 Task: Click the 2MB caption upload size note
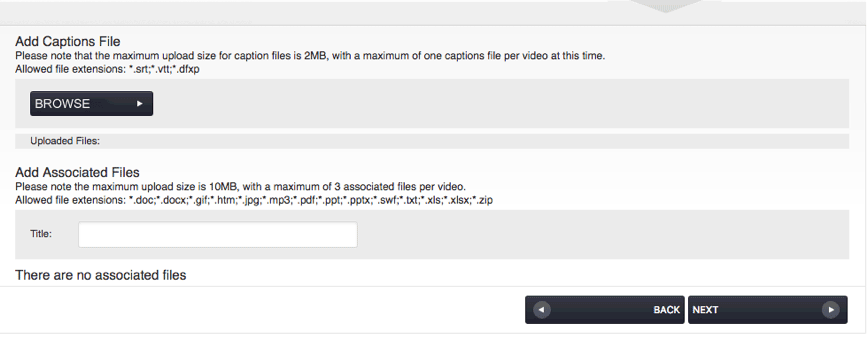(310, 56)
